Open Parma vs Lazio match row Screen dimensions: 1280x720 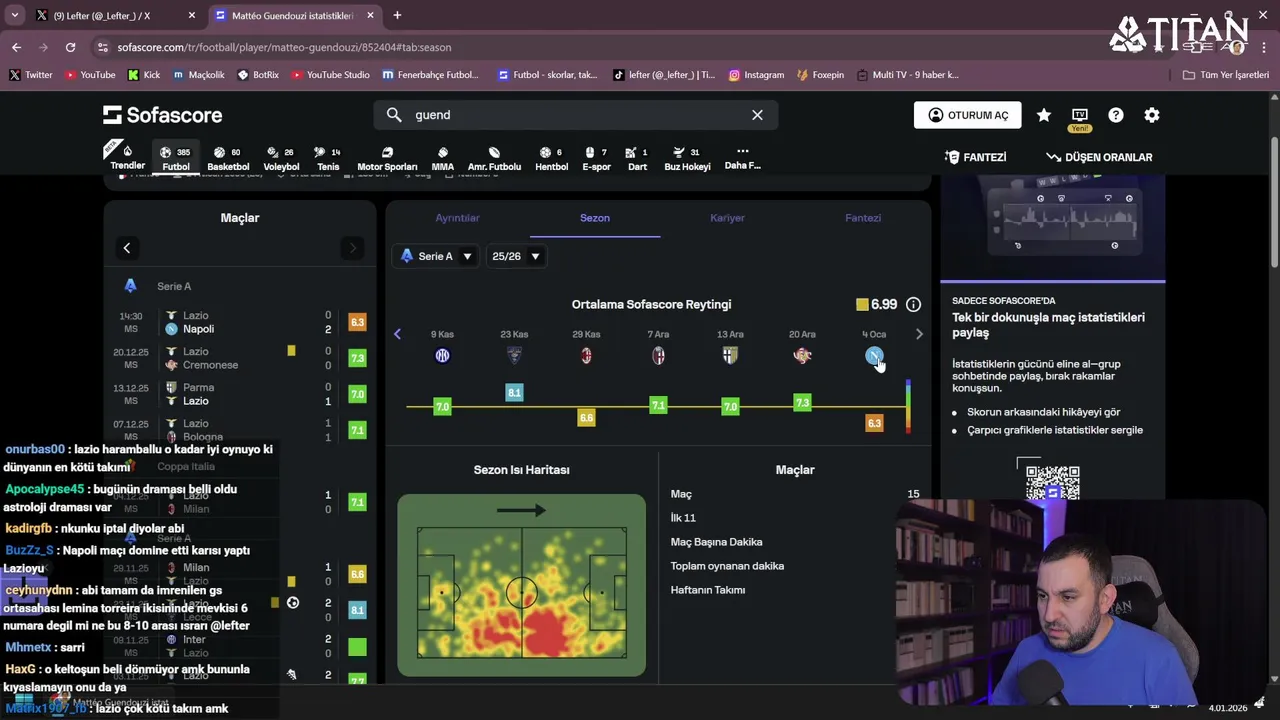coord(240,394)
